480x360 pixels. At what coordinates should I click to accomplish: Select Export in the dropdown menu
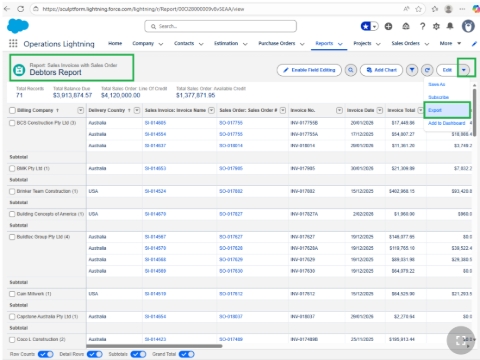click(447, 110)
